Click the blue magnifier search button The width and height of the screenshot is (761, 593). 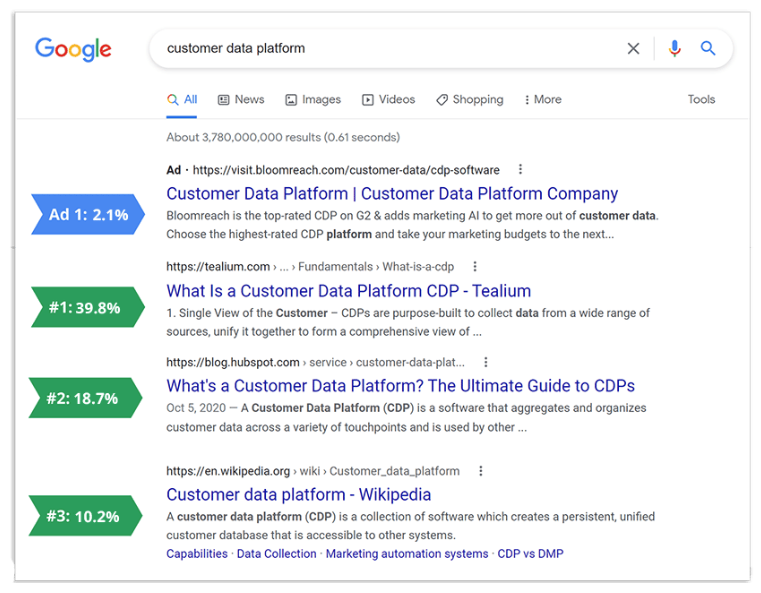(708, 48)
